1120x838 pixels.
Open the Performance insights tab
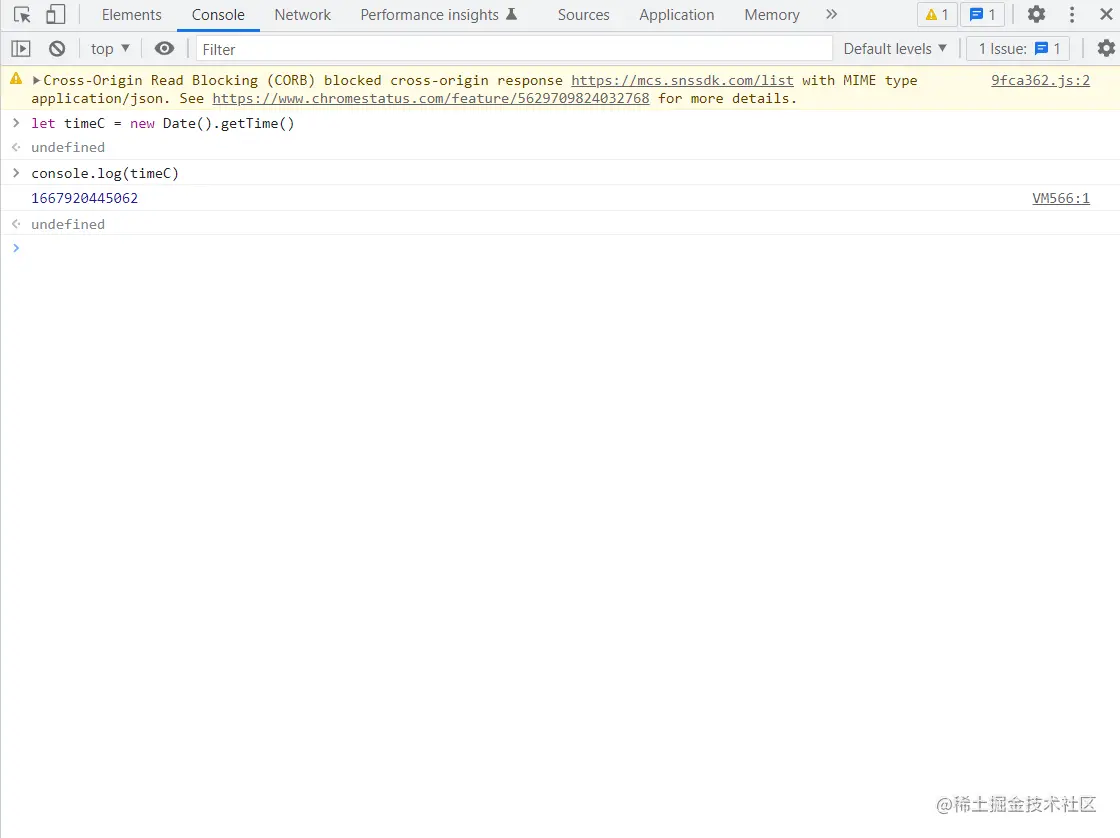click(x=438, y=15)
